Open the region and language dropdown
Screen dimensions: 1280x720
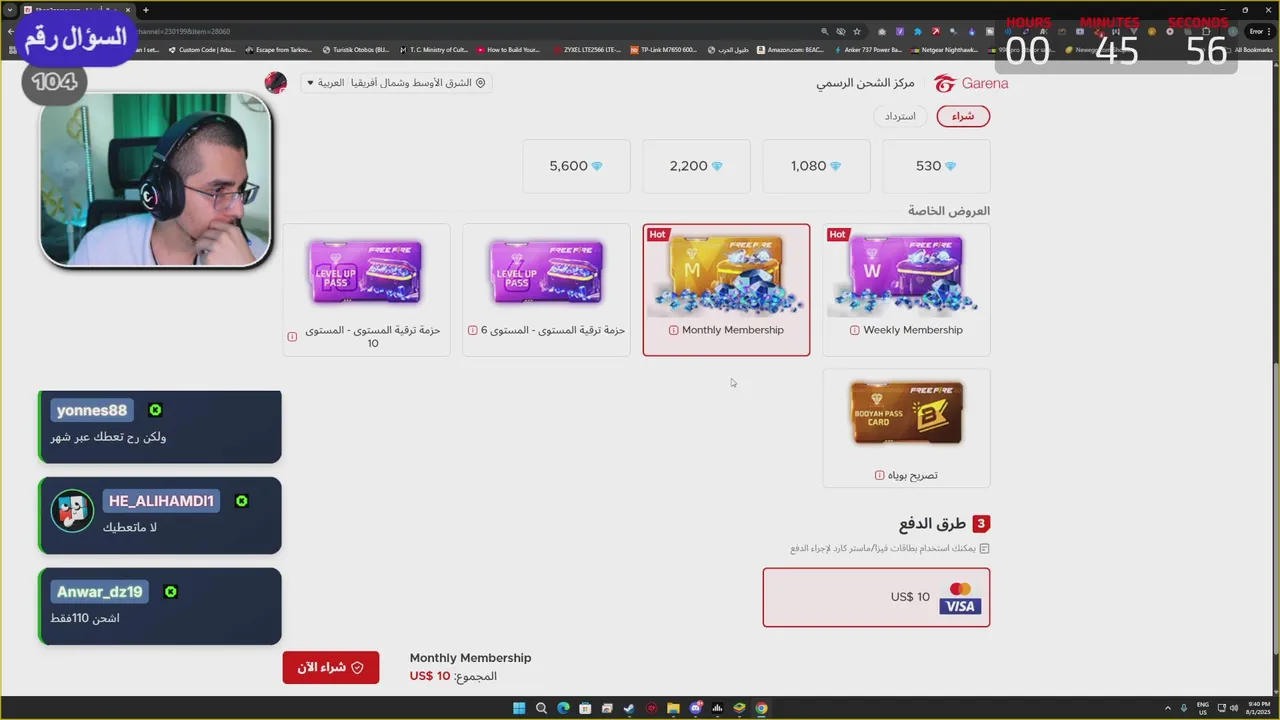pyautogui.click(x=396, y=83)
